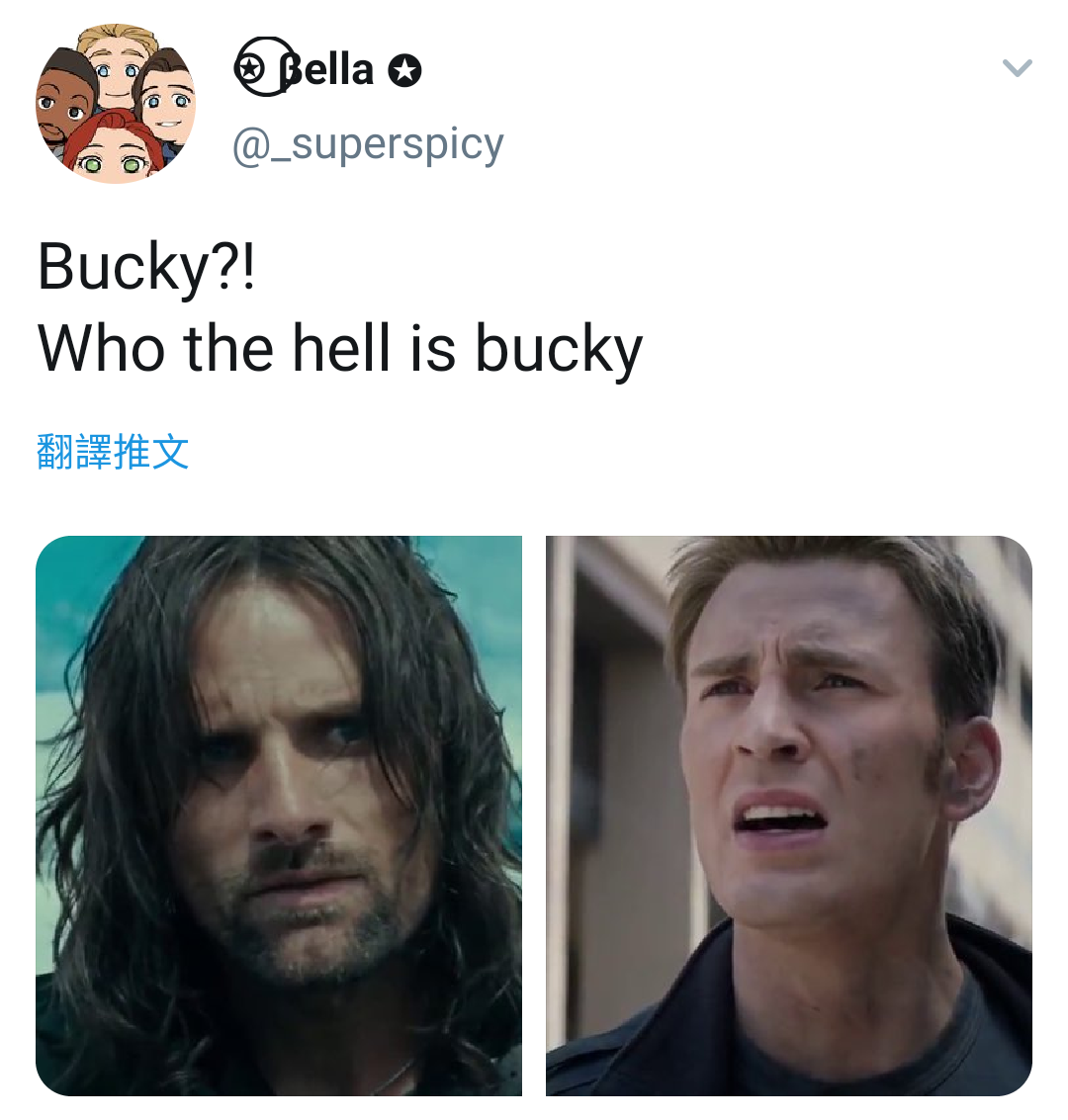The image size is (1068, 1120).
Task: Click the 翻譯推文 translate tweet link
Action: point(112,452)
